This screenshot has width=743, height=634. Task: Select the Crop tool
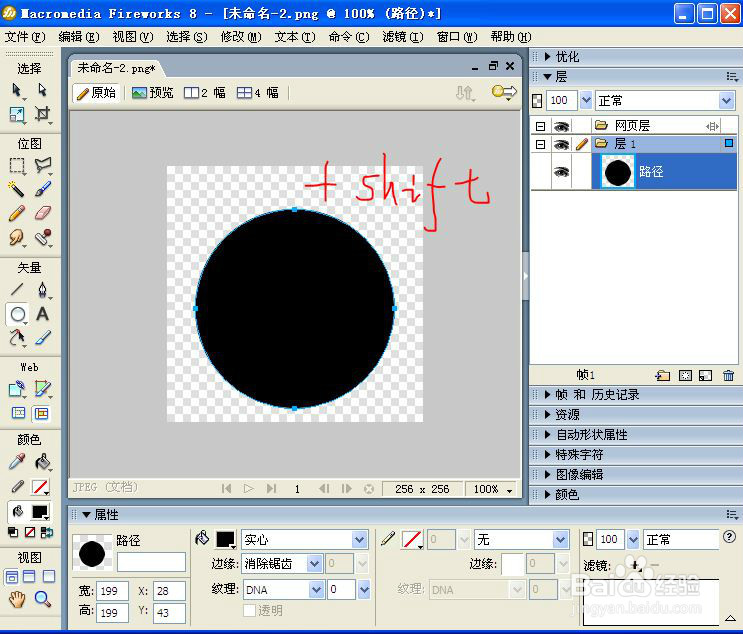tap(42, 114)
